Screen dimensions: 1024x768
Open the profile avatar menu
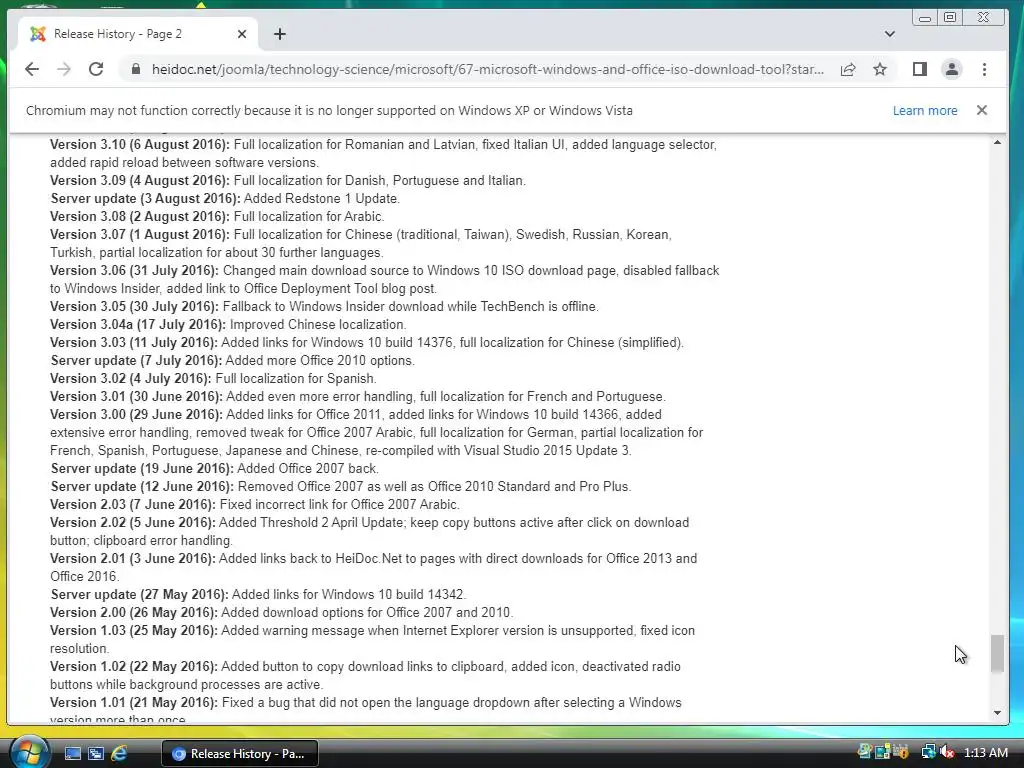point(952,69)
